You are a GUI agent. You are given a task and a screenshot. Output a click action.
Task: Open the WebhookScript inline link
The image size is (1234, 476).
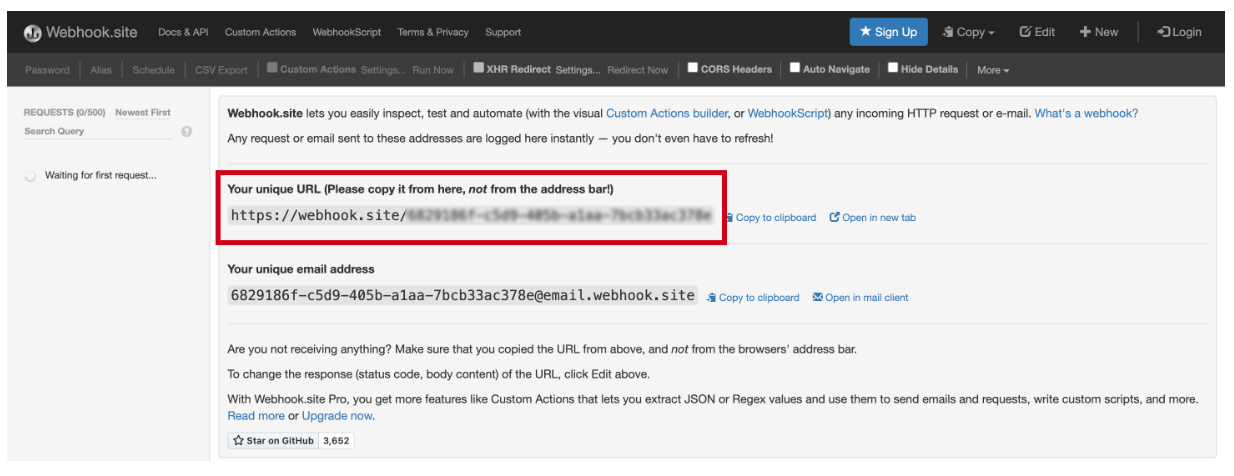(x=787, y=114)
